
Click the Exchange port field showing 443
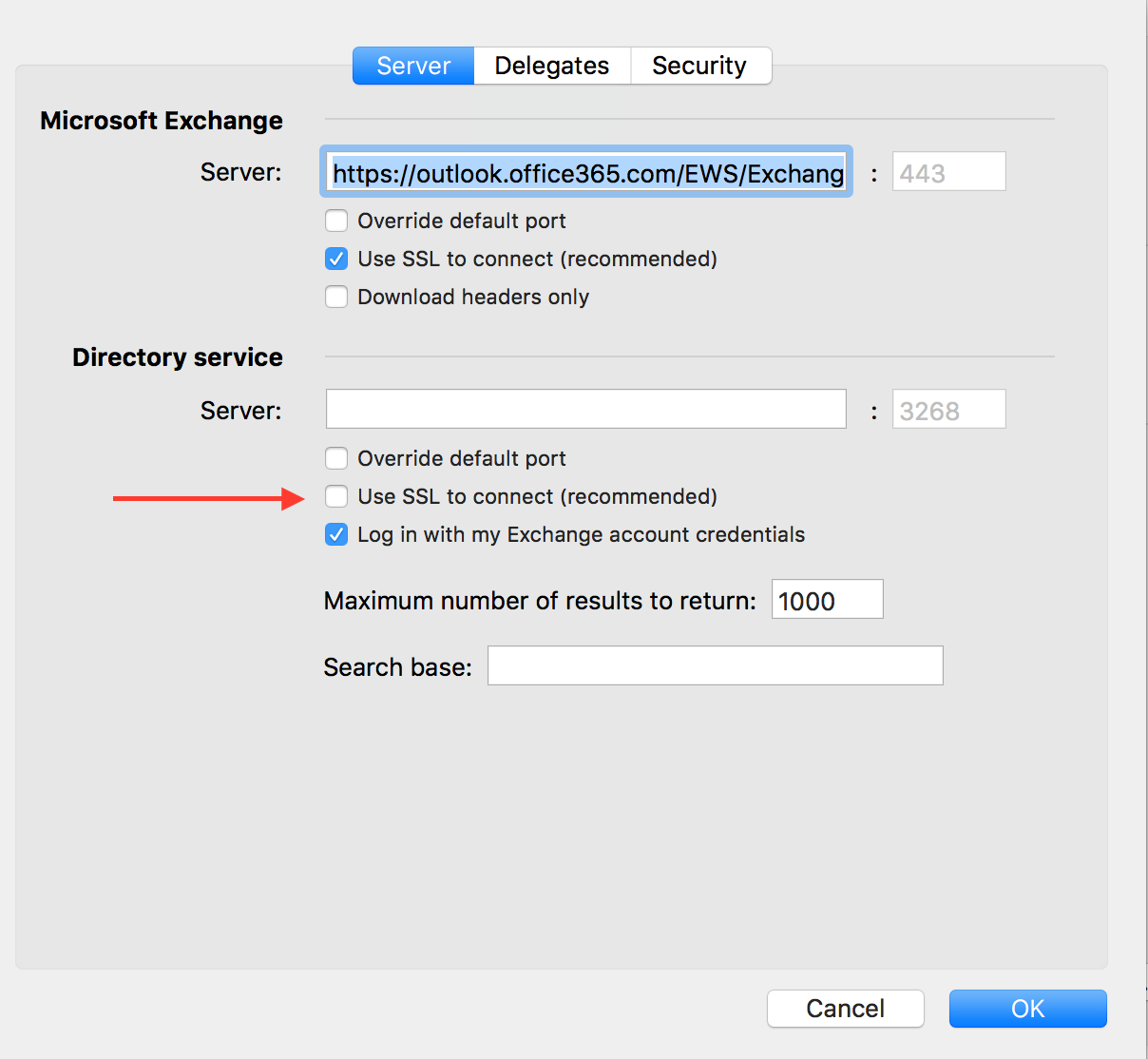[948, 172]
